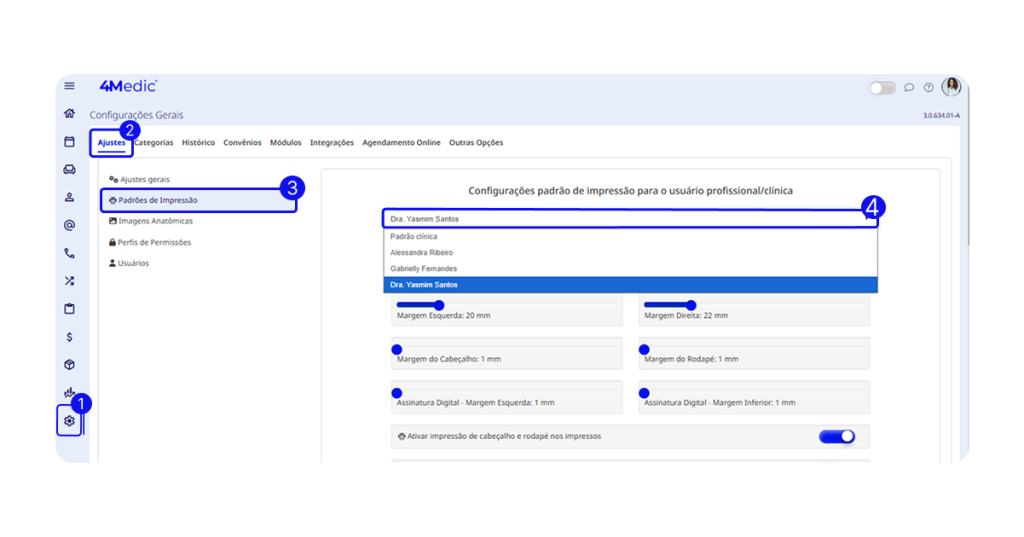The height and width of the screenshot is (537, 1024).
Task: Open the professional user selection dropdown
Action: (630, 218)
